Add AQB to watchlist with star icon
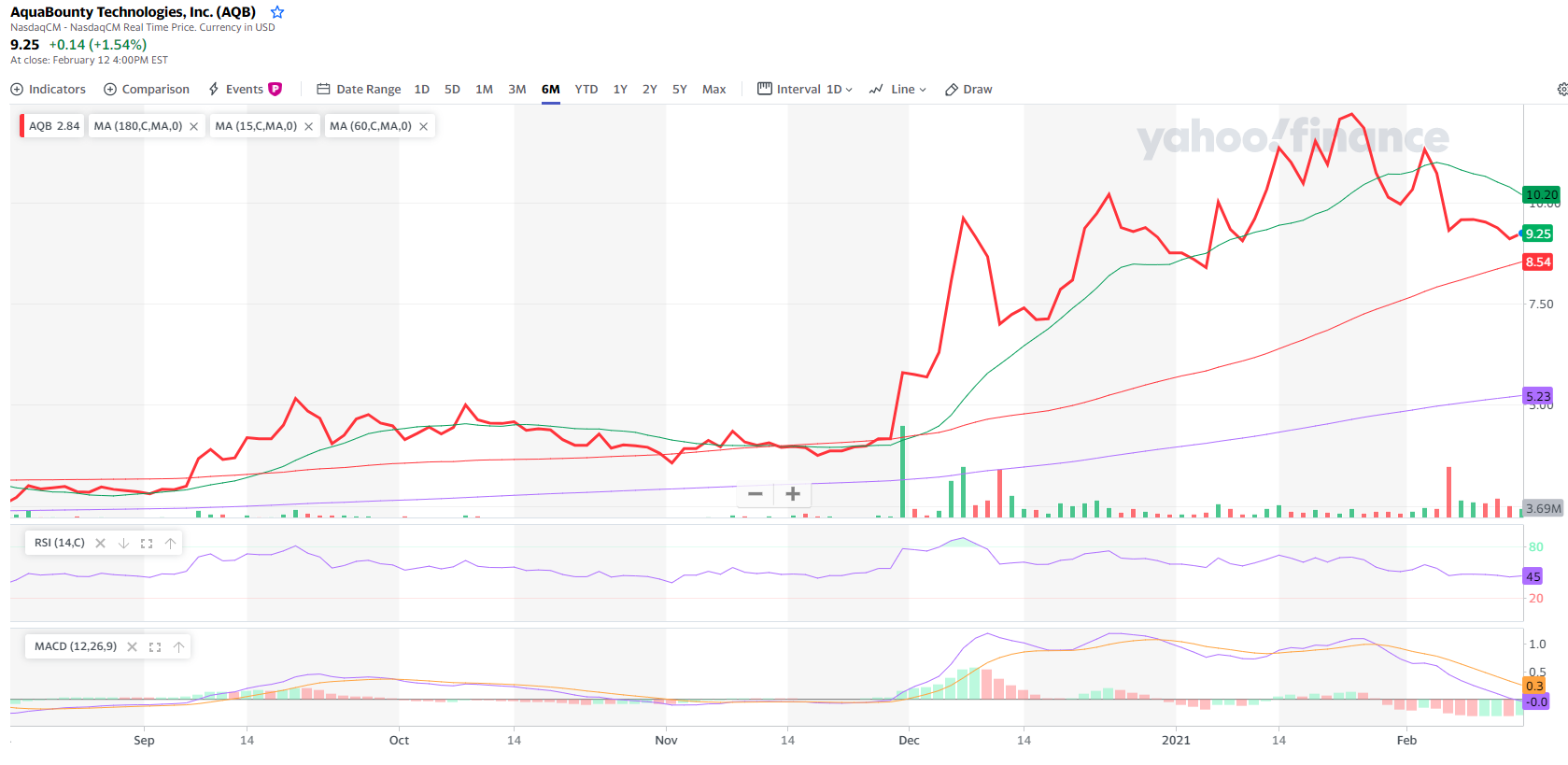Image resolution: width=1568 pixels, height=765 pixels. (x=277, y=12)
